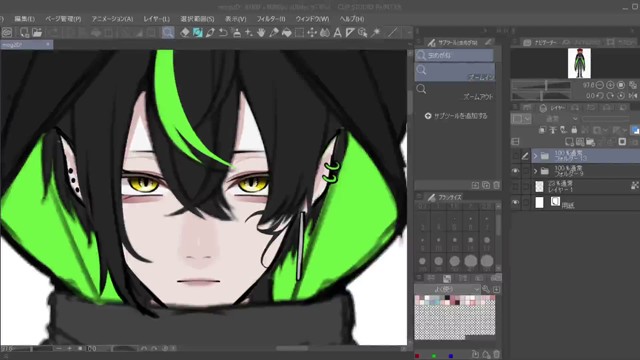
Task: Open the レイヤー(L) menu in menu bar
Action: (156, 19)
